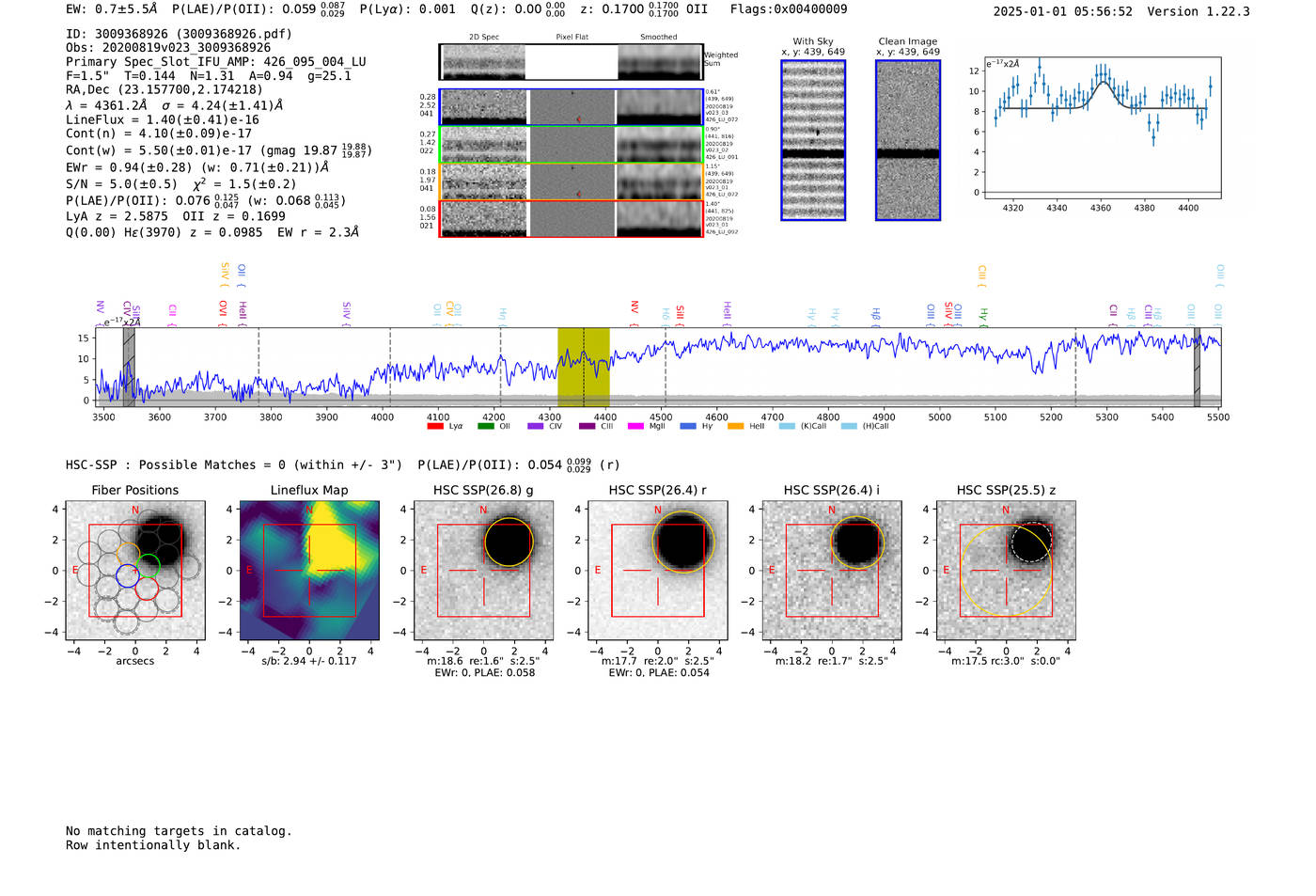1316x896 pixels.
Task: Click the green fiber circle in Fiber Positions
Action: pyautogui.click(x=148, y=566)
